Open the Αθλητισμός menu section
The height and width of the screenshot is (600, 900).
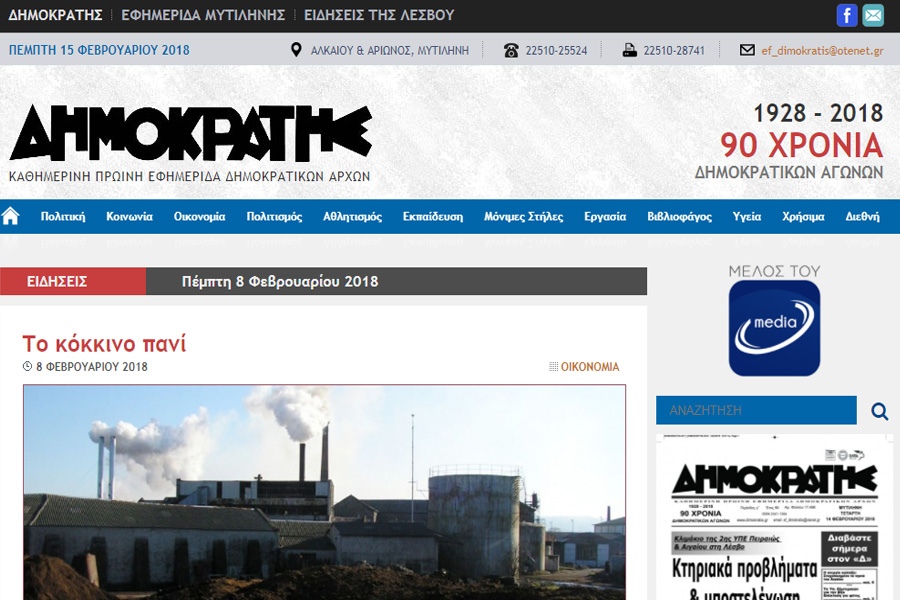(352, 217)
